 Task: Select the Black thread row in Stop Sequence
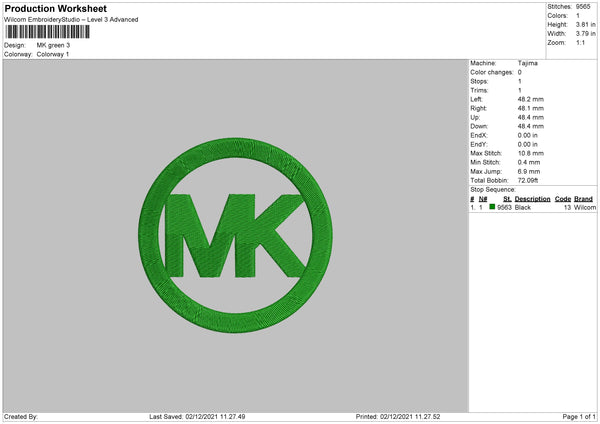pyautogui.click(x=533, y=207)
